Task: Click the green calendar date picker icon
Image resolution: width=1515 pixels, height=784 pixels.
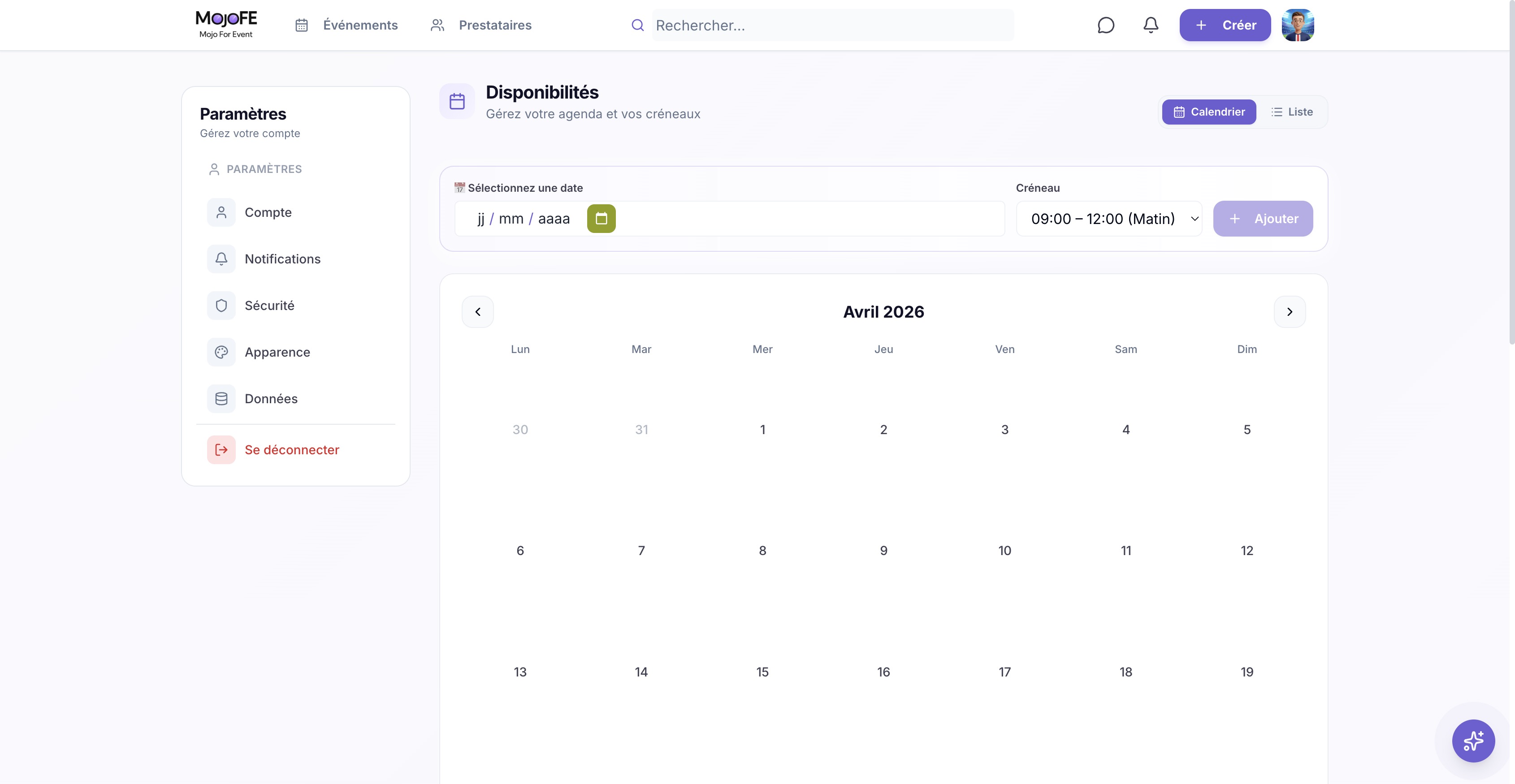Action: pyautogui.click(x=601, y=219)
